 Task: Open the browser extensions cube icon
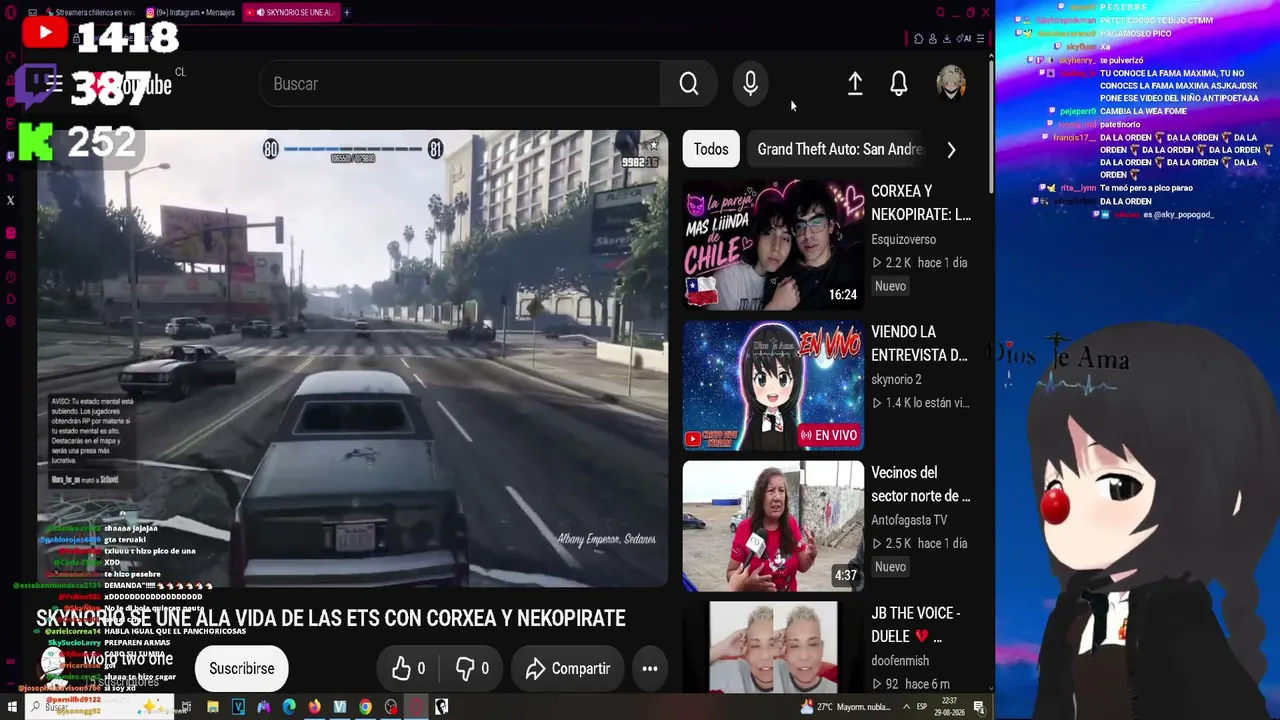(919, 39)
